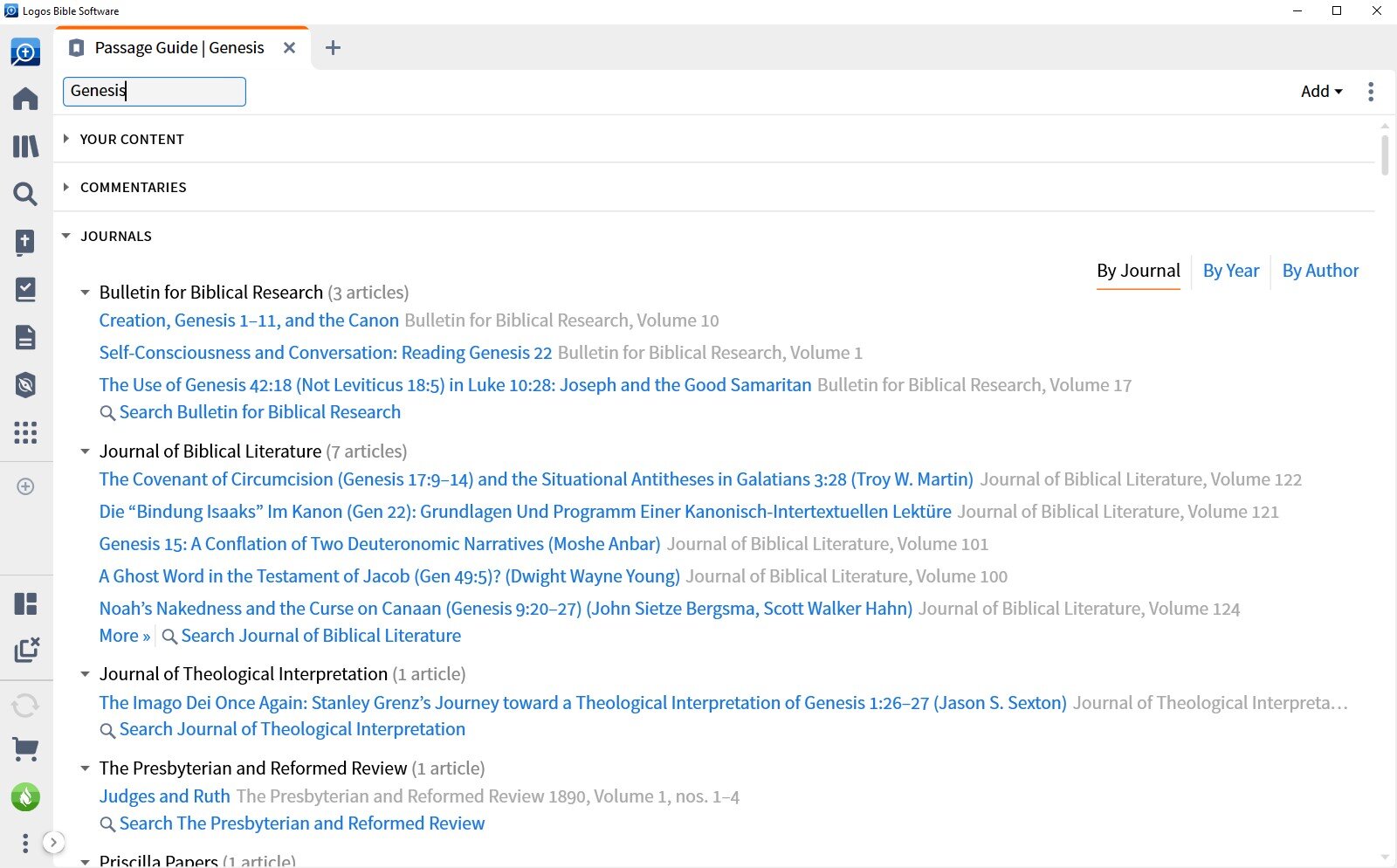The height and width of the screenshot is (868, 1397).
Task: Open Genesis 15: A Conflation article
Action: (380, 544)
